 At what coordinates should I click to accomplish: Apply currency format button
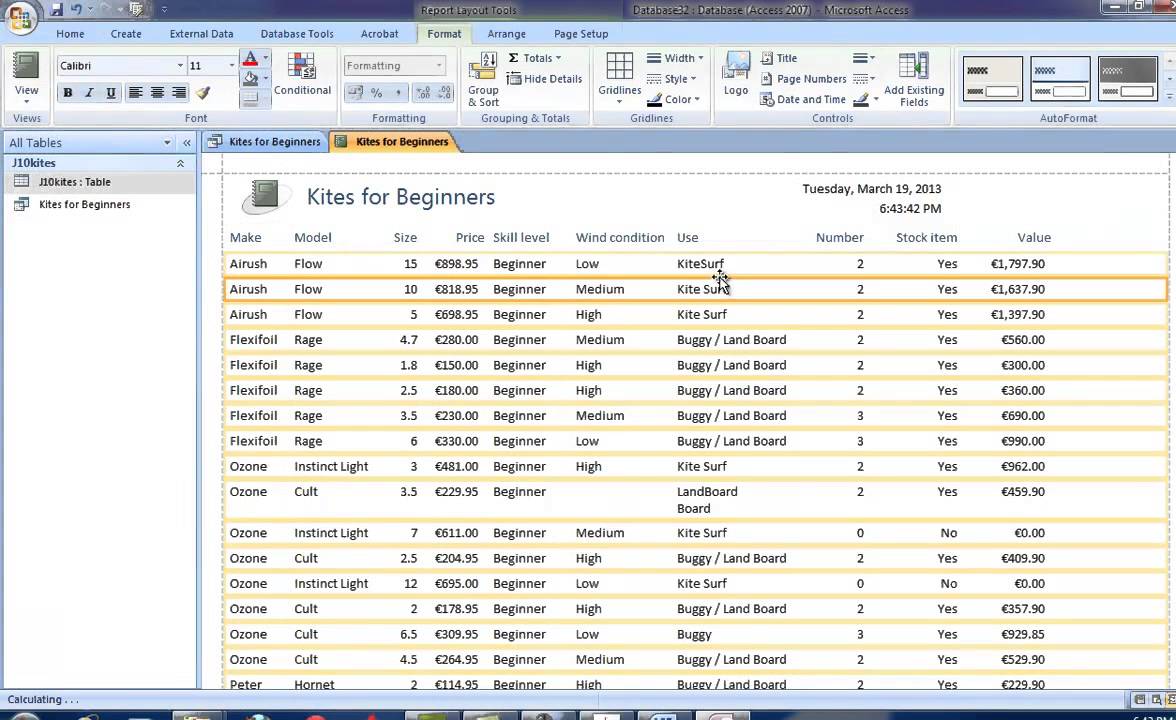click(355, 93)
